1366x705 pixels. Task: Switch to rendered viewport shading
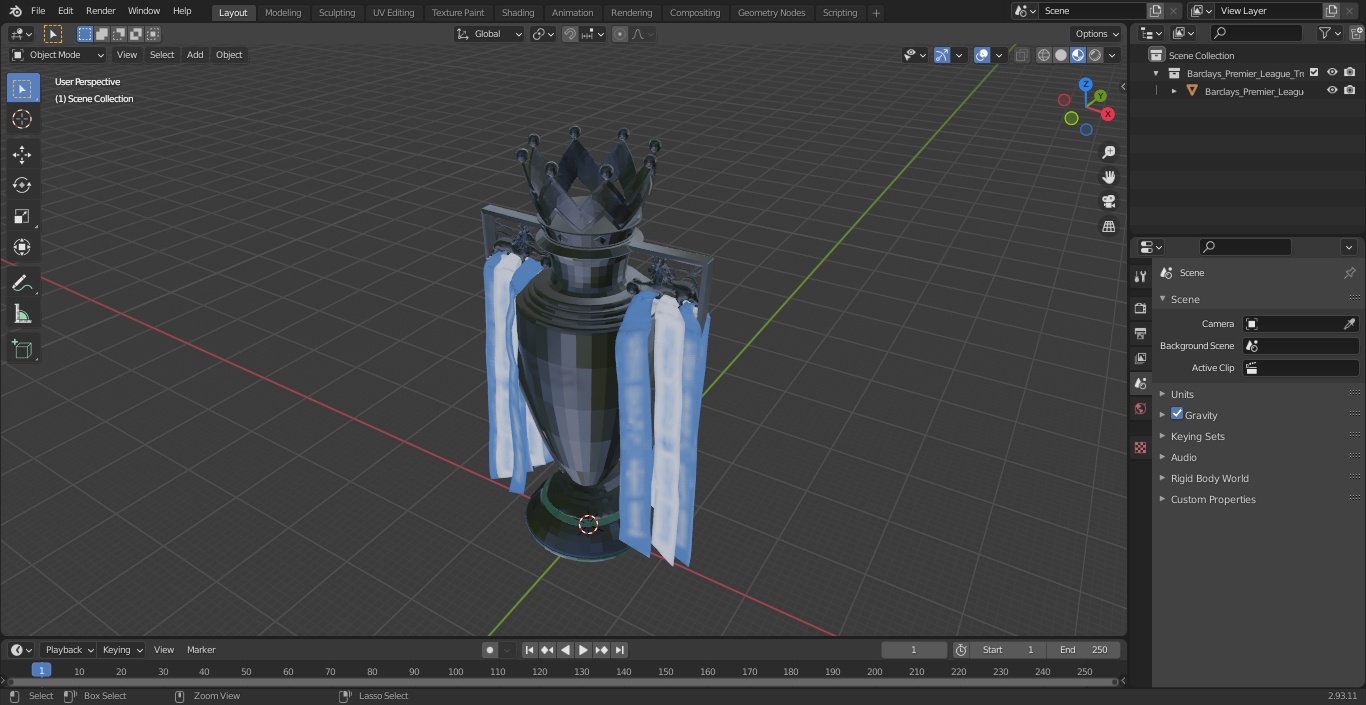click(1095, 55)
